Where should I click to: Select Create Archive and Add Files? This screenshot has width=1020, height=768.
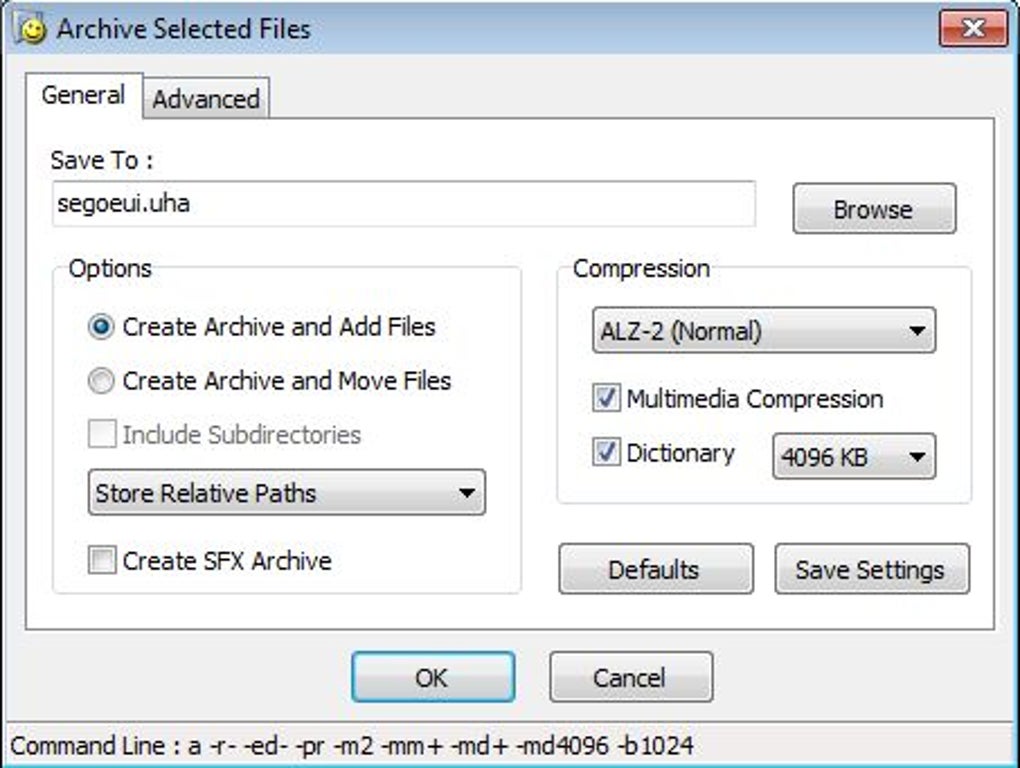click(x=101, y=327)
